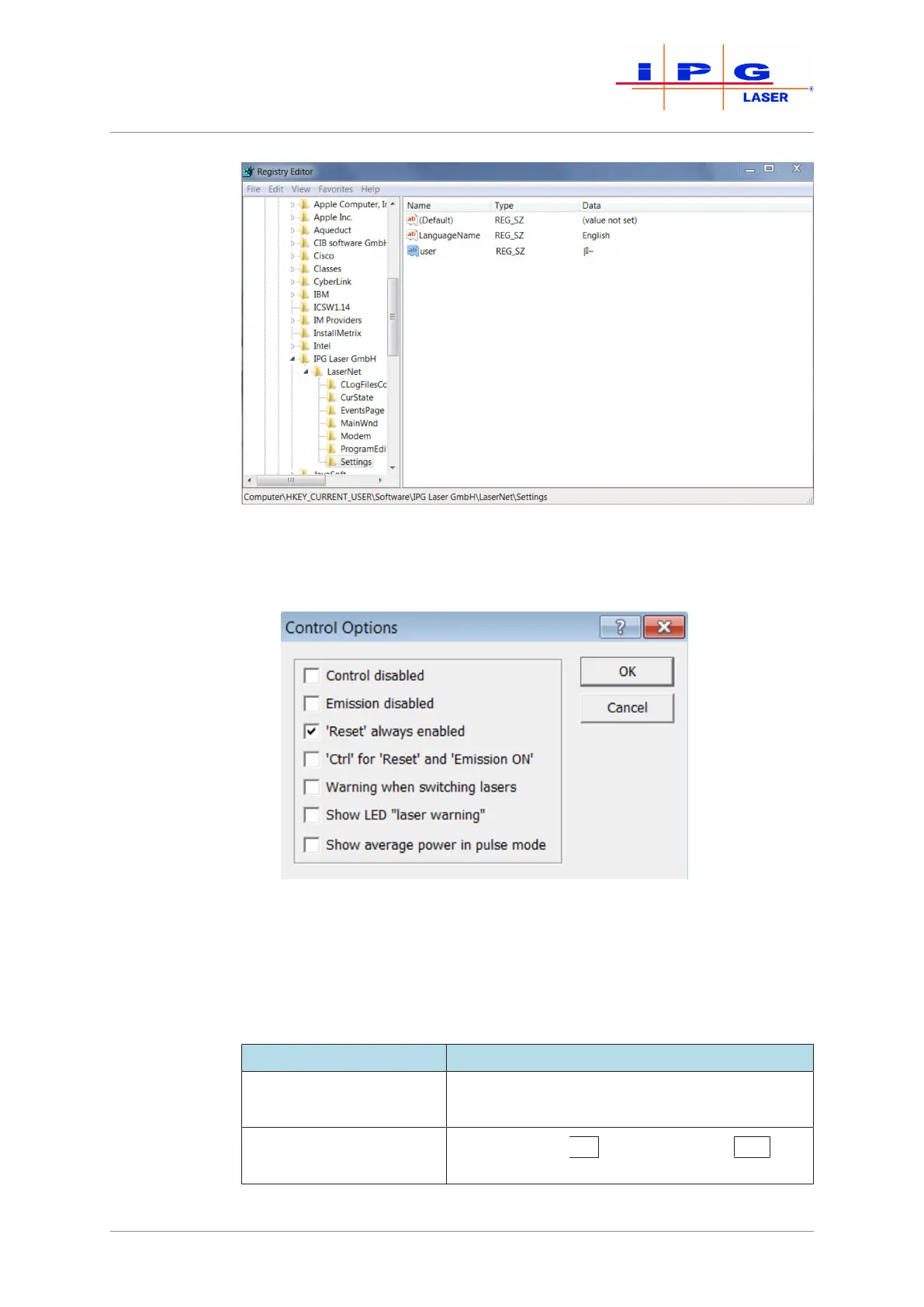Click the tree horizontal scrollbar right arrow
Viewport: 924px width, 1307px height.
[380, 480]
